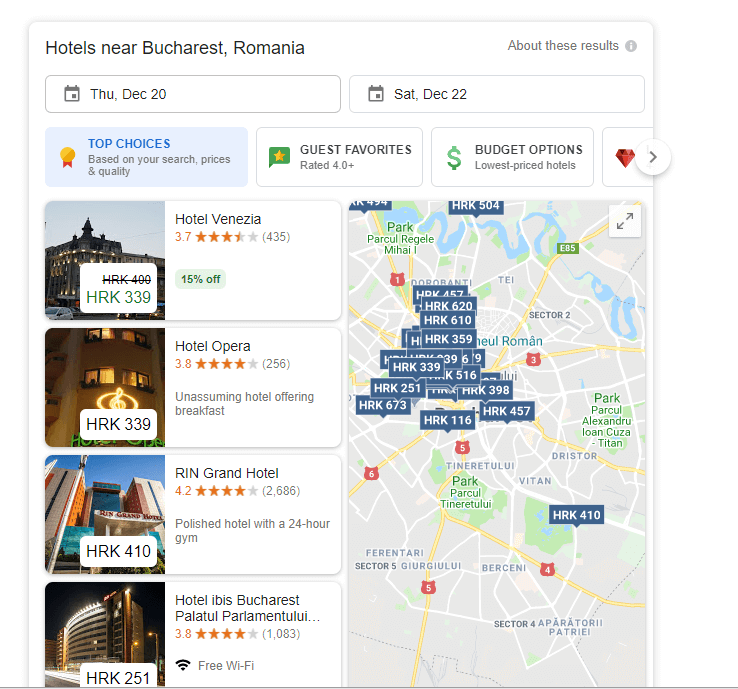Open Hotel ibis Bucharest Palatul Parlamentului listing
The width and height of the screenshot is (738, 689).
(x=193, y=634)
